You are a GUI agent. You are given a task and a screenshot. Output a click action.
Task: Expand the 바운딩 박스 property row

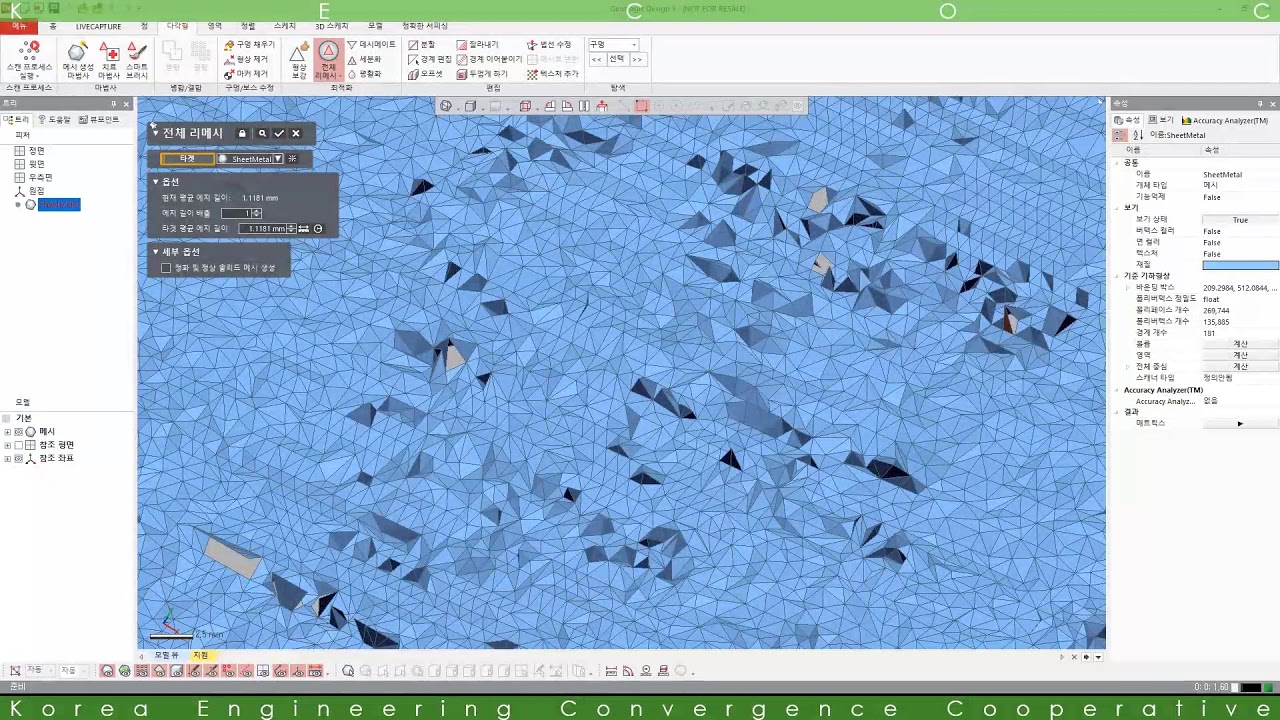(x=1128, y=288)
